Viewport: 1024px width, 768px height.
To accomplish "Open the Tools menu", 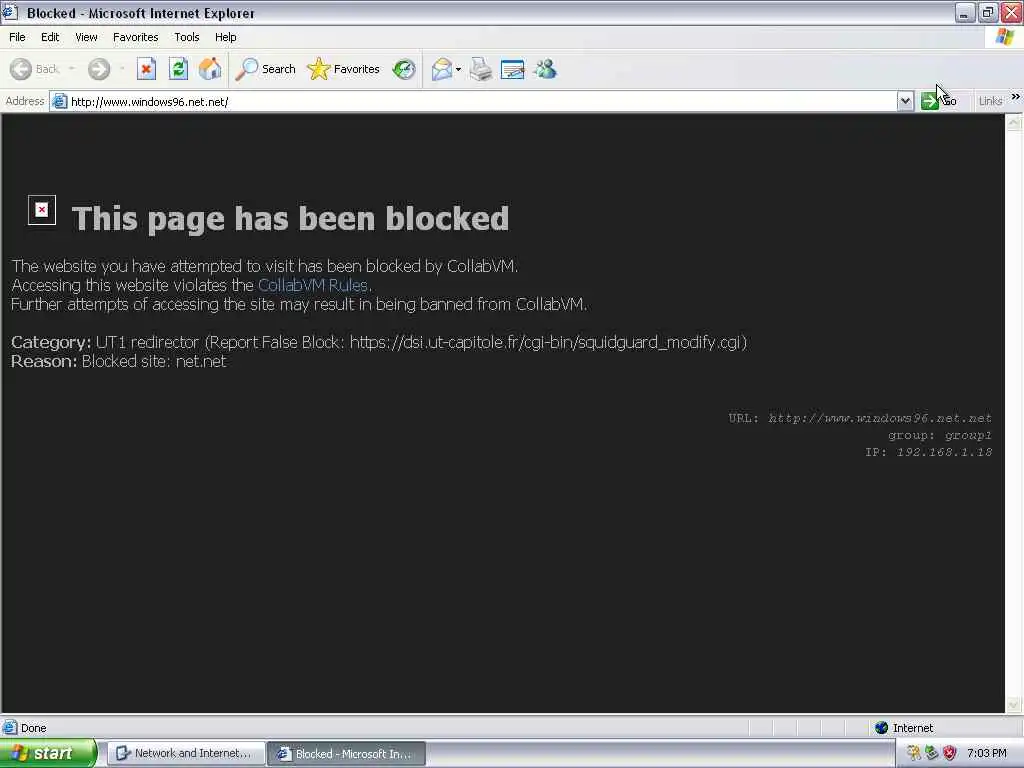I will [x=186, y=37].
